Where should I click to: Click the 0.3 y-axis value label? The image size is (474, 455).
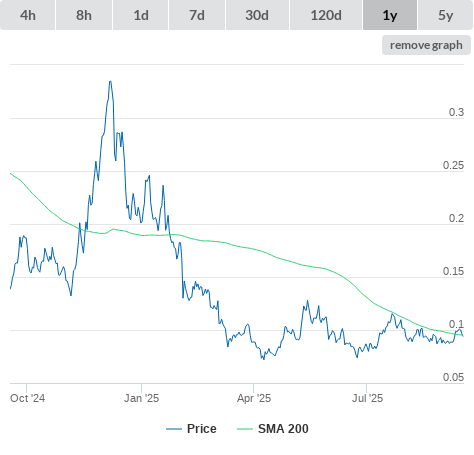point(456,112)
